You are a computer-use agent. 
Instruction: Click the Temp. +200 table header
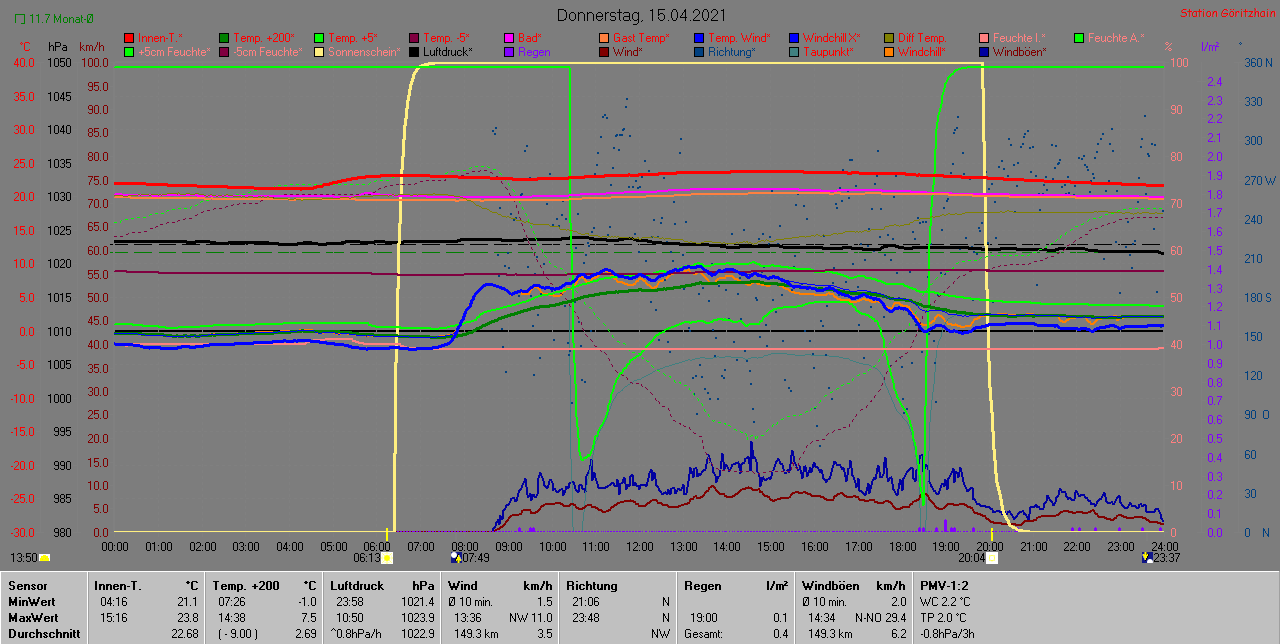pos(246,586)
